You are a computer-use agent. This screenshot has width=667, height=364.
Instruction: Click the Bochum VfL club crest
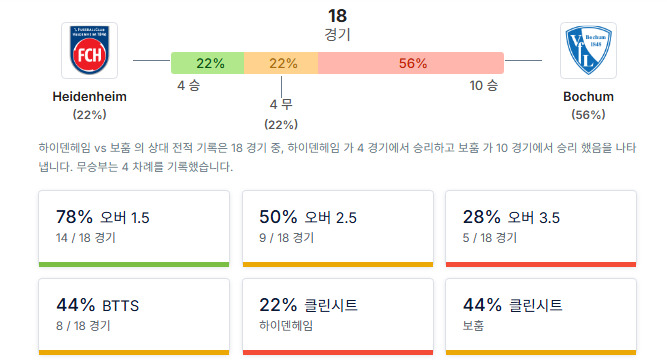[x=588, y=51]
